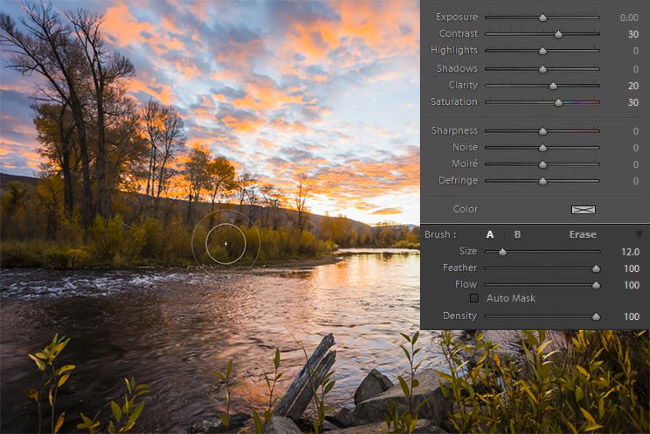Click the Highlights slider handle
This screenshot has width=650, height=434.
pos(543,51)
